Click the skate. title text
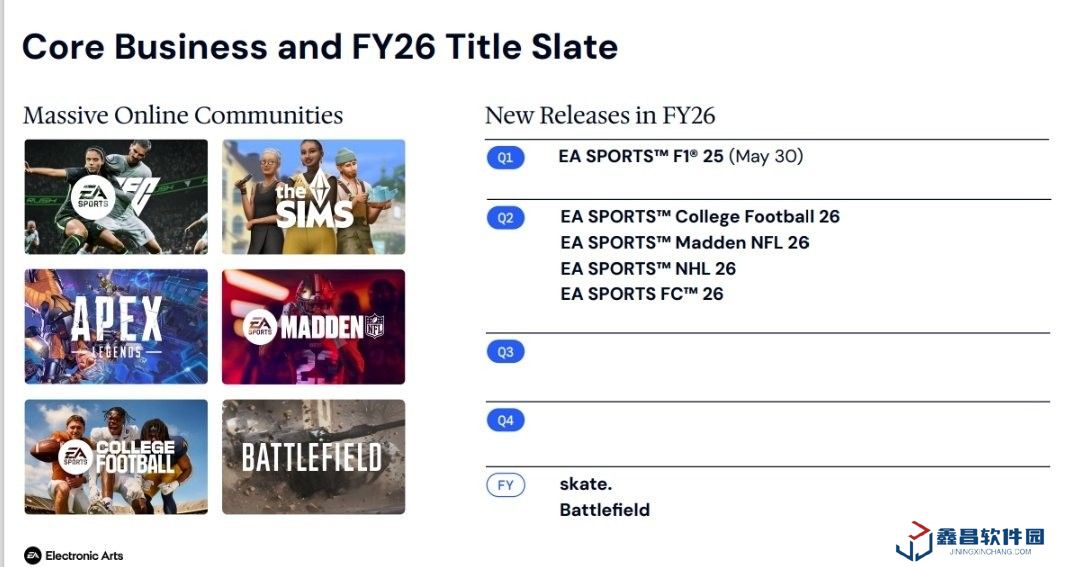The width and height of the screenshot is (1070, 567). coord(585,484)
